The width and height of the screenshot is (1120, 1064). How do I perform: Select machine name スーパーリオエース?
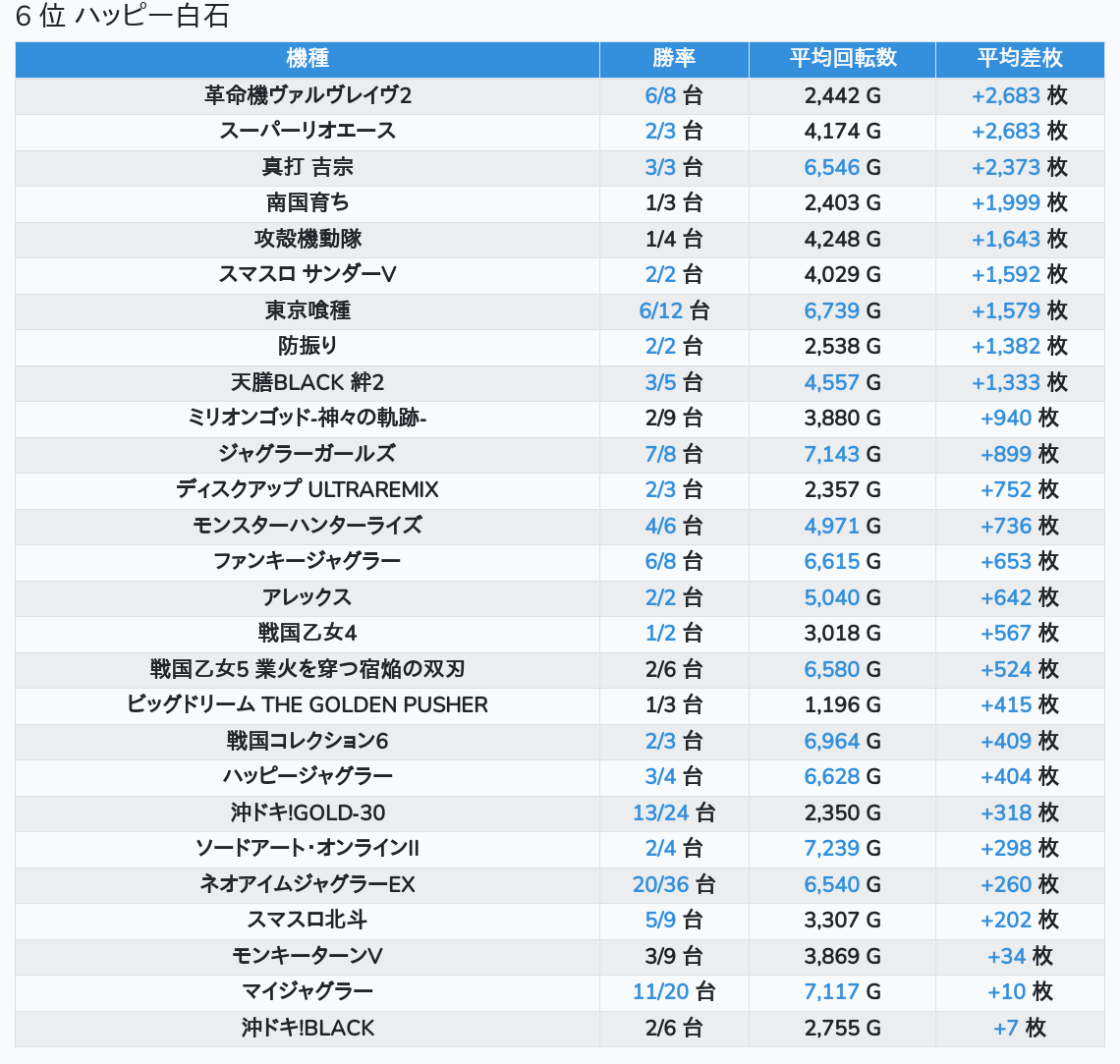[x=308, y=132]
